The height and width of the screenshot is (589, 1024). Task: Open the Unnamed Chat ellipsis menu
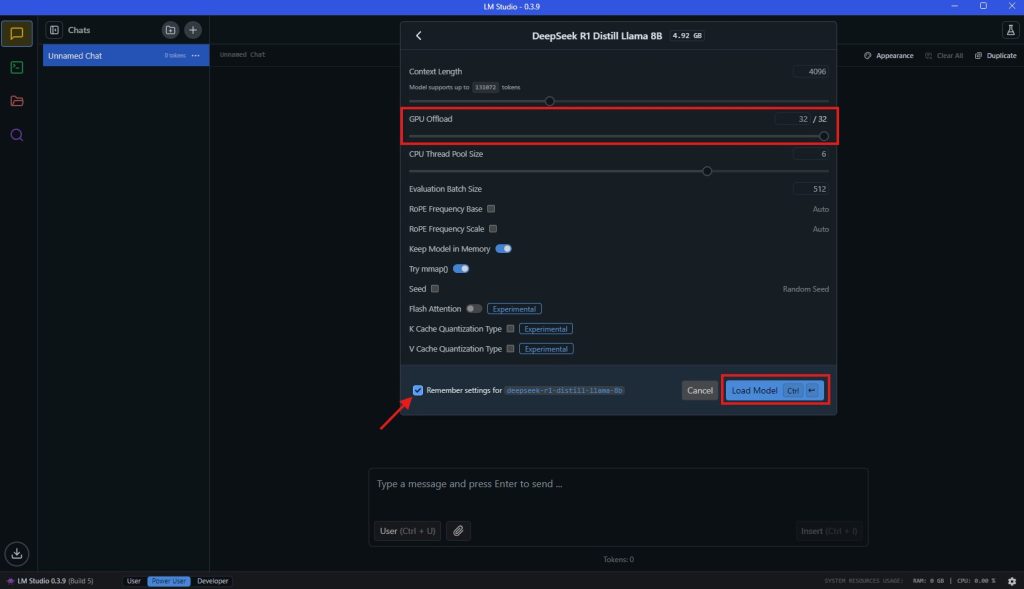[x=196, y=55]
